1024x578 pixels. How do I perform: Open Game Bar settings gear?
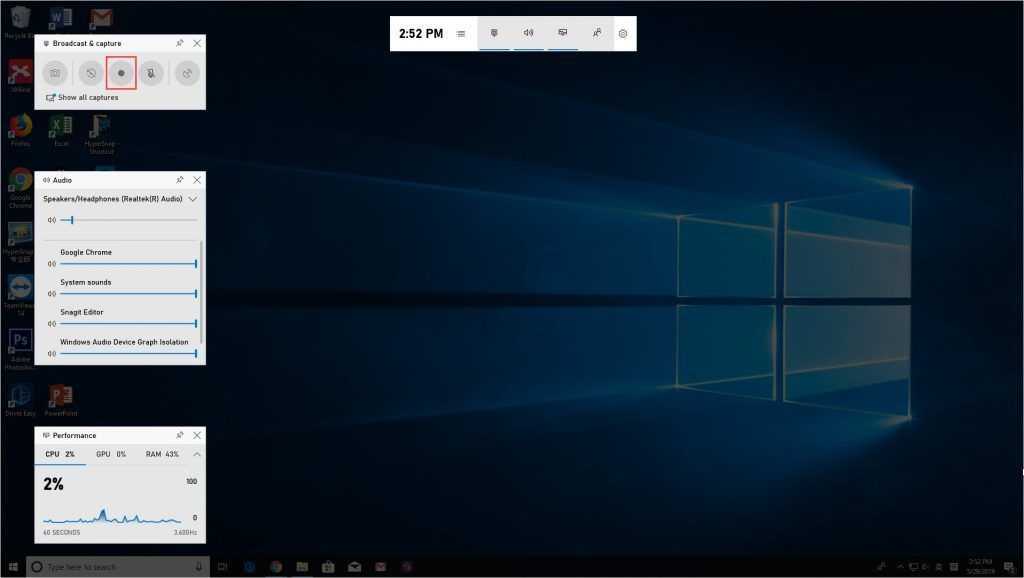click(623, 34)
